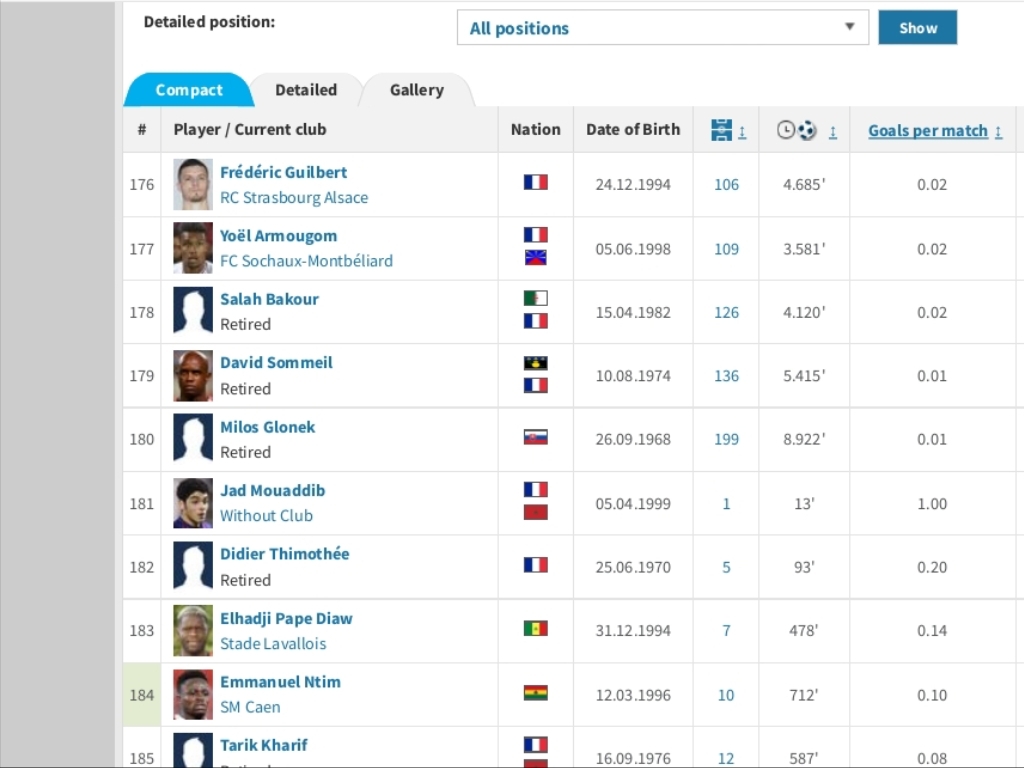Click Algeria flag in Salah Bakour row
The height and width of the screenshot is (768, 1024).
point(536,298)
